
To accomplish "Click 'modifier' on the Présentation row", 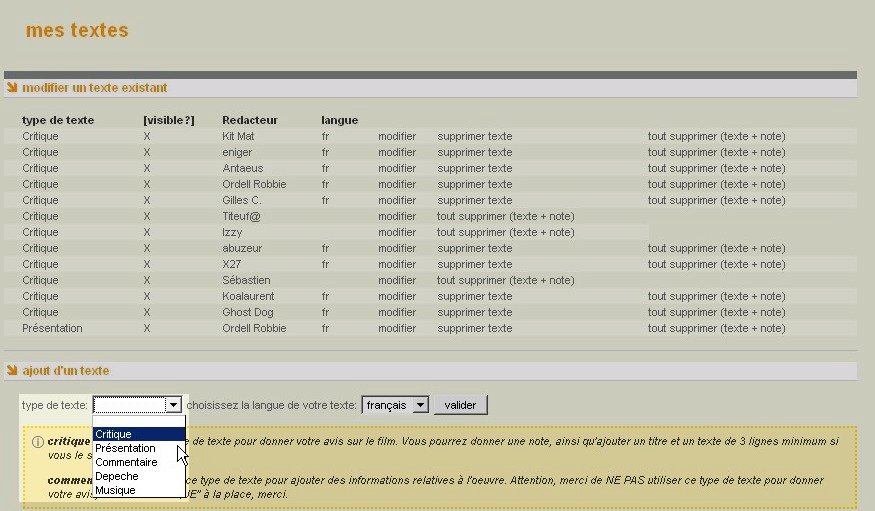I will click(397, 328).
